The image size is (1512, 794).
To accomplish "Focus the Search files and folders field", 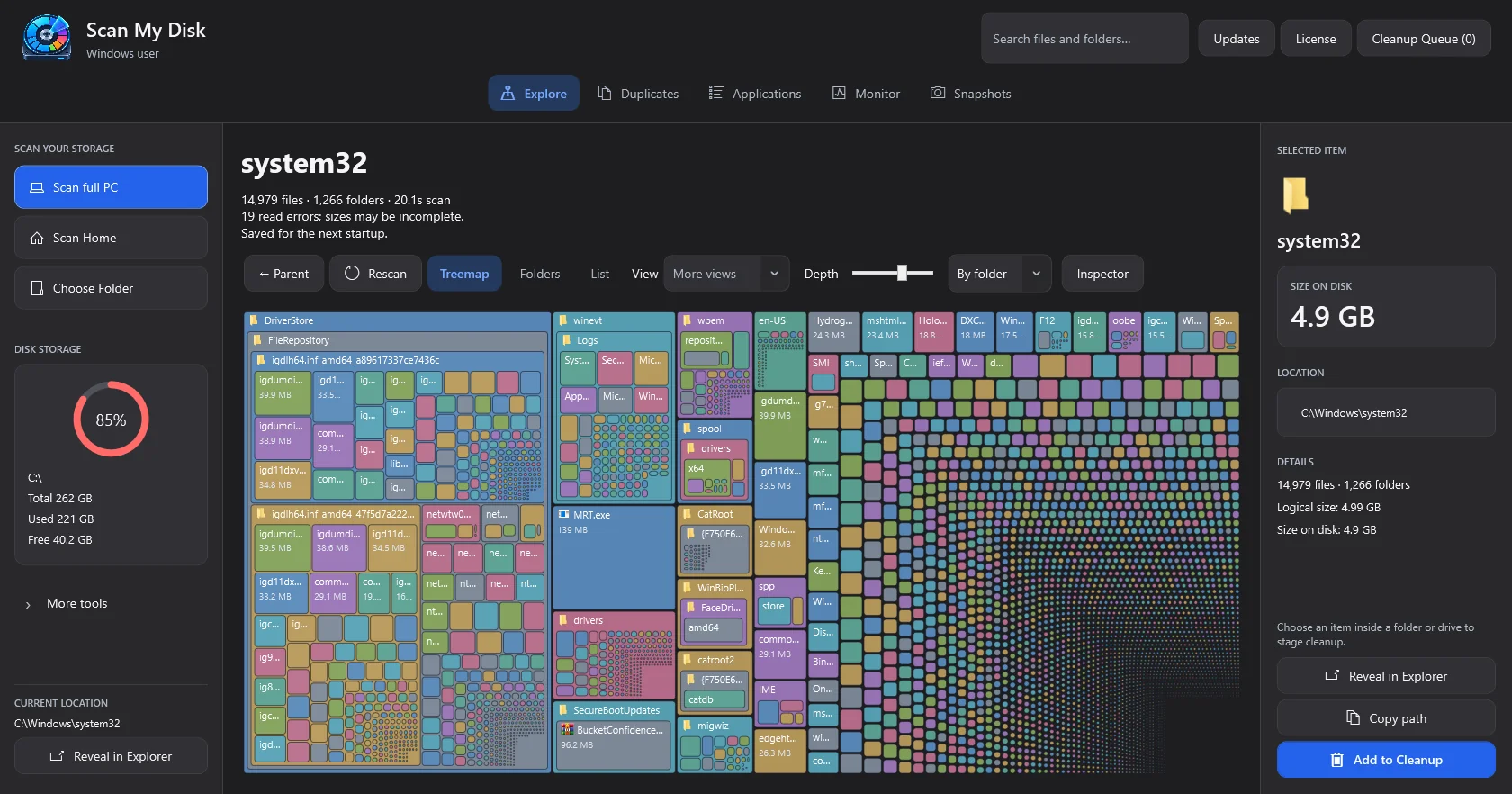I will [x=1084, y=39].
